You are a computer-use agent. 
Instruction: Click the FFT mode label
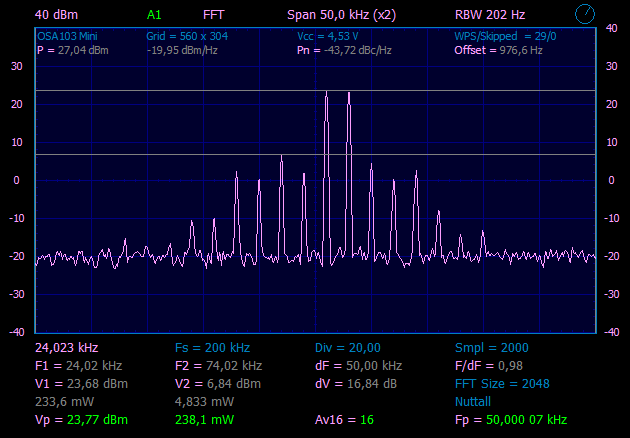point(213,15)
